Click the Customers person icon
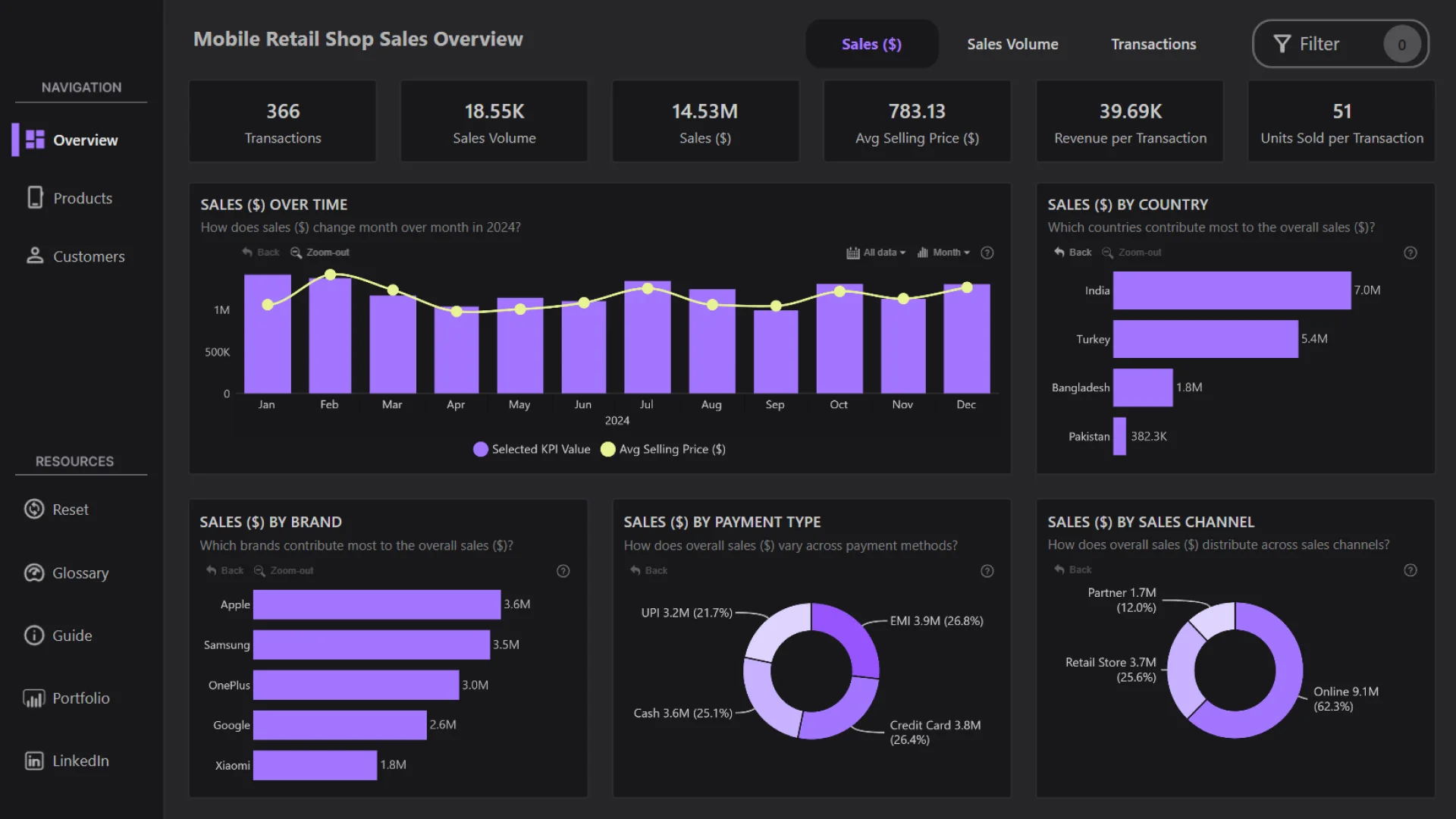 point(35,256)
